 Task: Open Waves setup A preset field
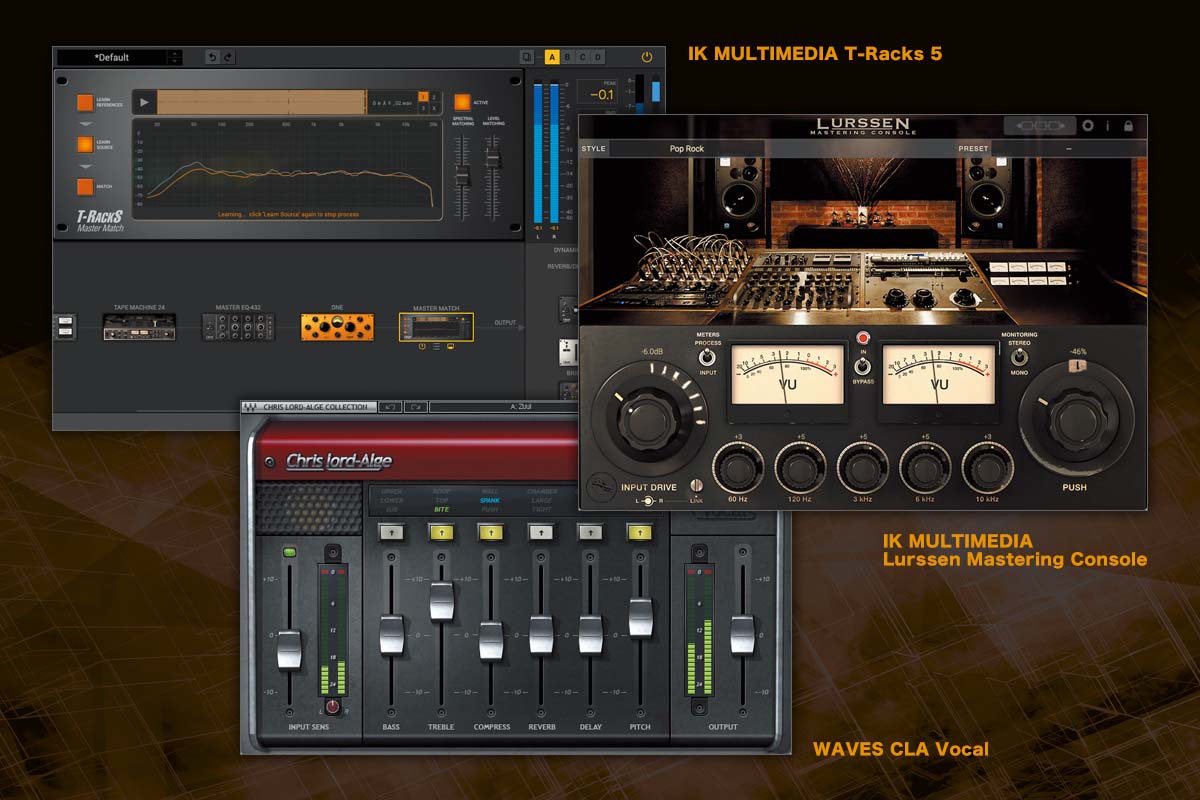[503, 407]
